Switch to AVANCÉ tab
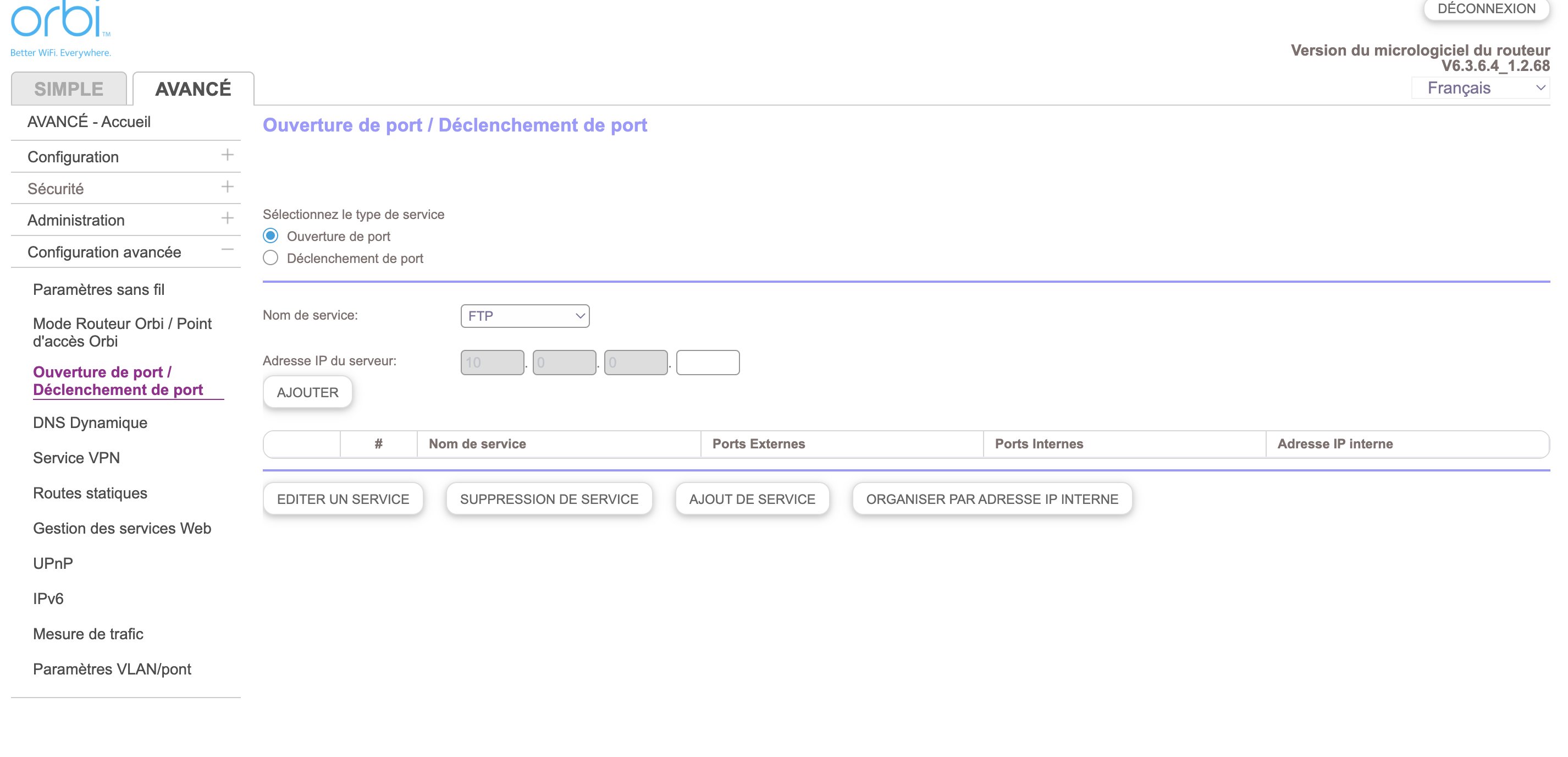This screenshot has height=757, width=1568. pos(193,88)
